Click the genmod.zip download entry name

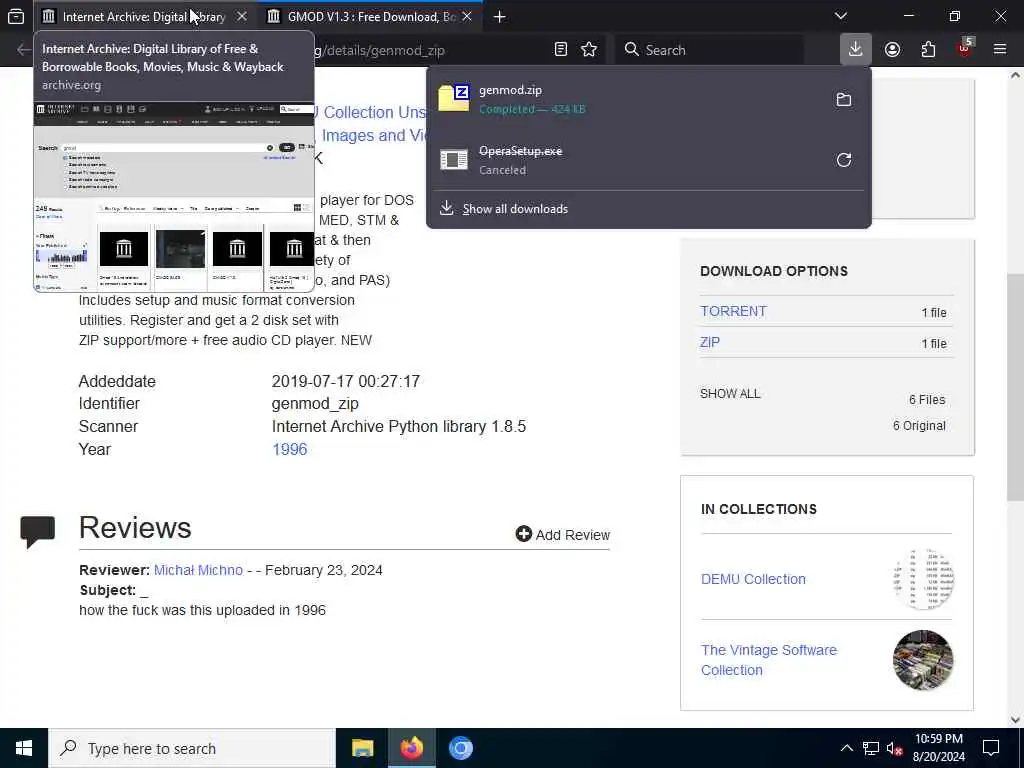tap(510, 90)
